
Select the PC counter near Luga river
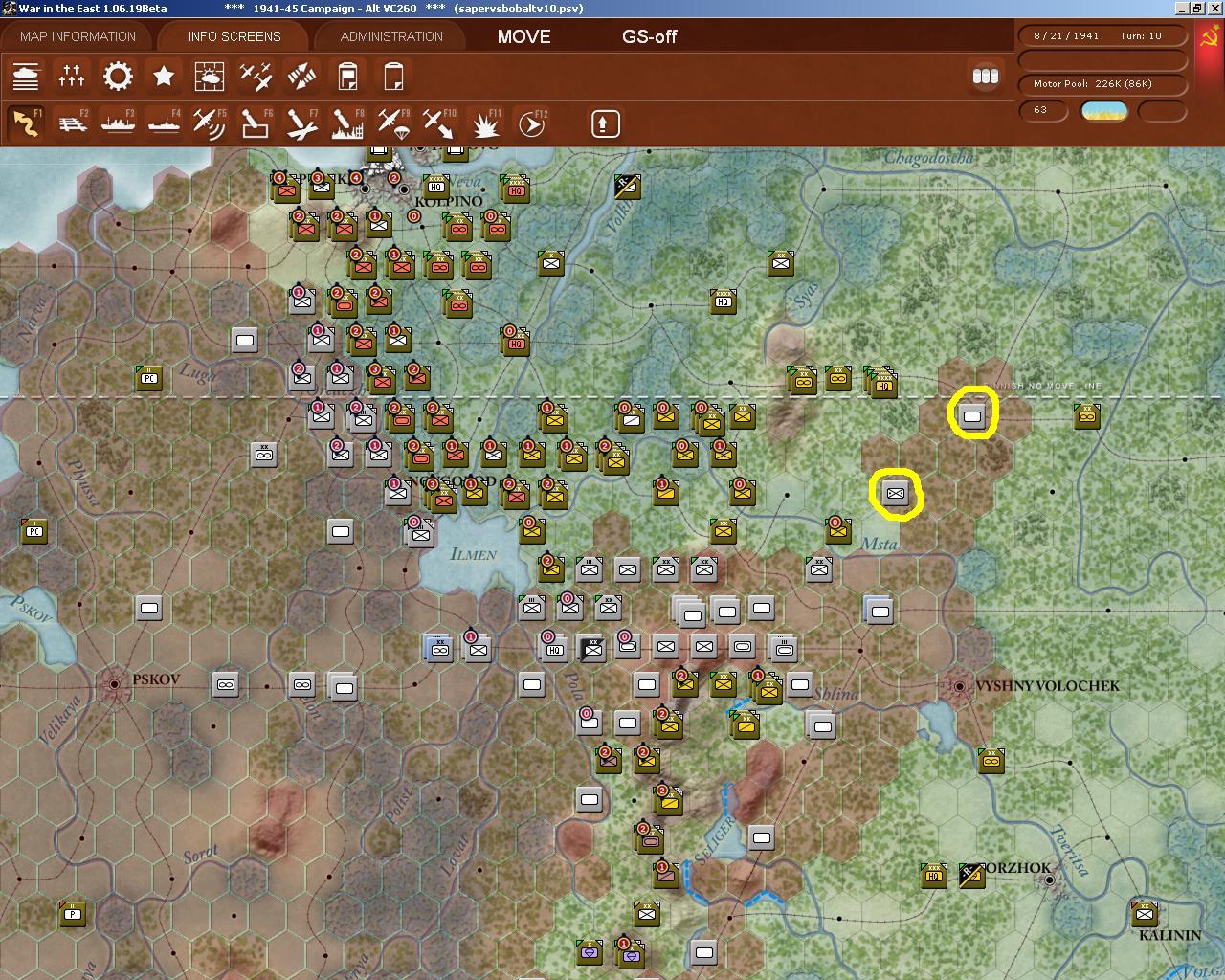(x=149, y=377)
